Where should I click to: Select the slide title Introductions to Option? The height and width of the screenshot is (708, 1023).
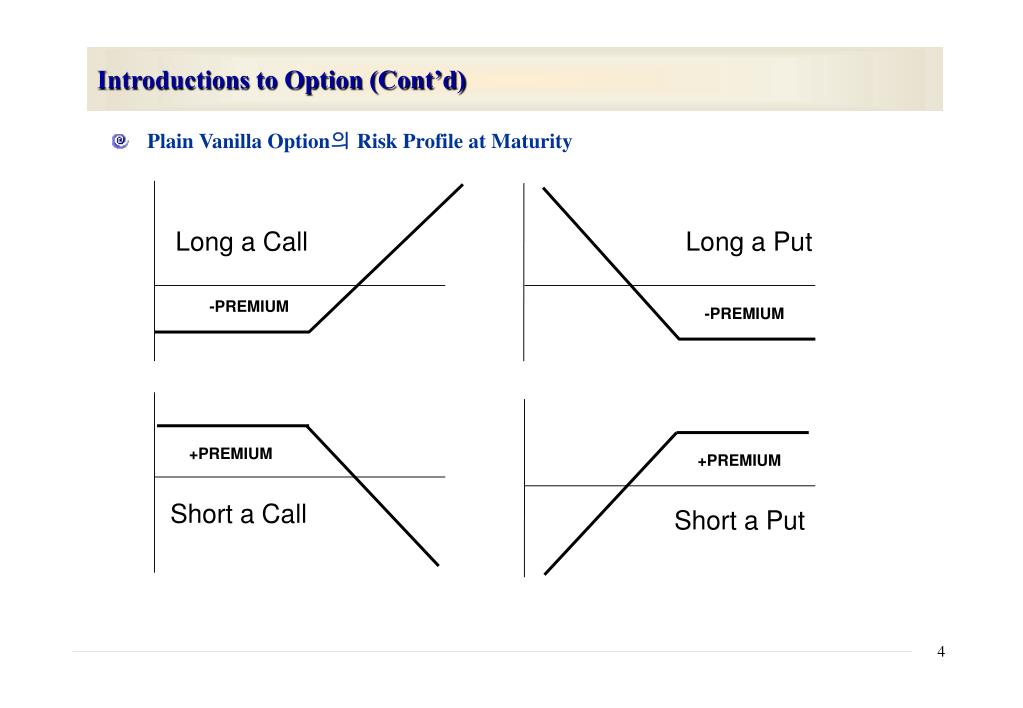(x=282, y=81)
